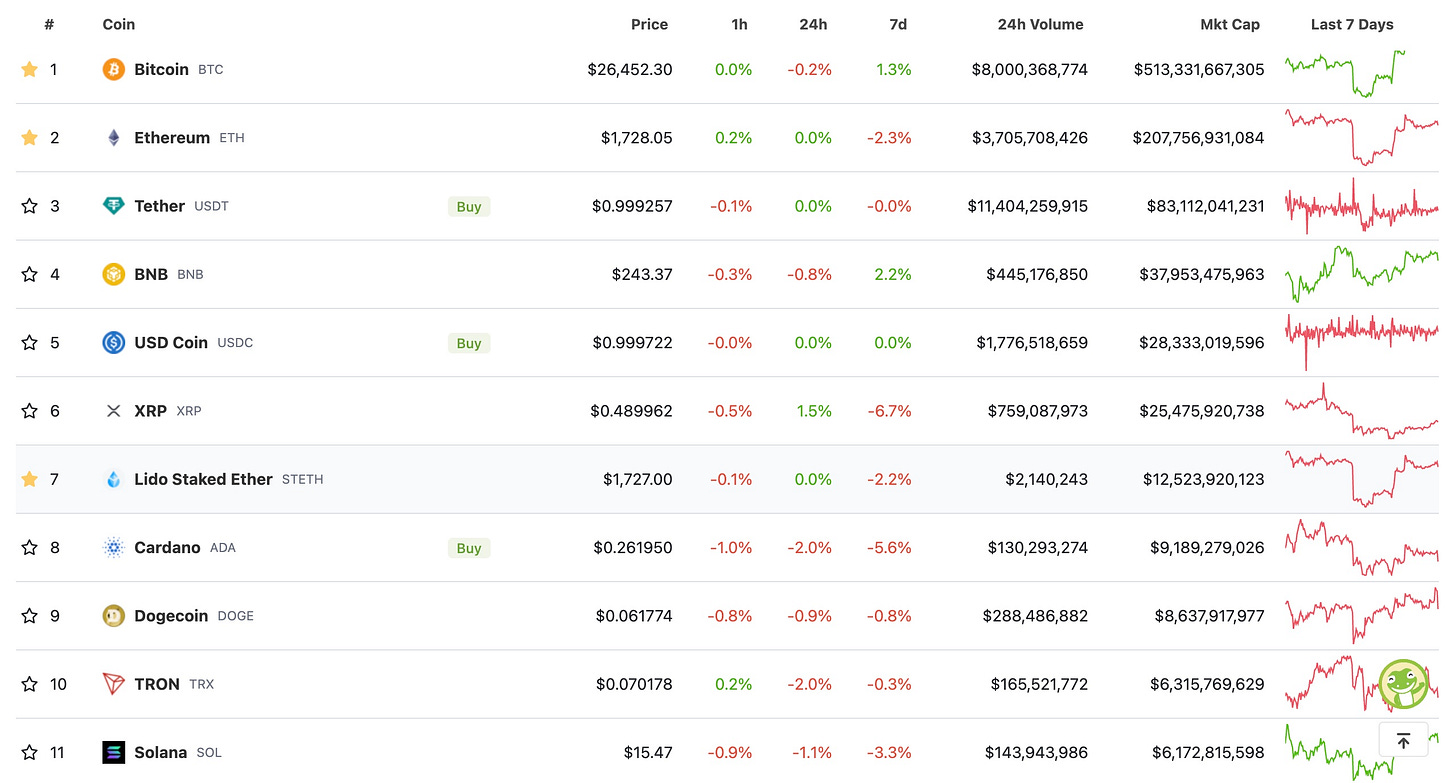The height and width of the screenshot is (783, 1456).
Task: Click the BNB coin logo icon
Action: pyautogui.click(x=114, y=274)
